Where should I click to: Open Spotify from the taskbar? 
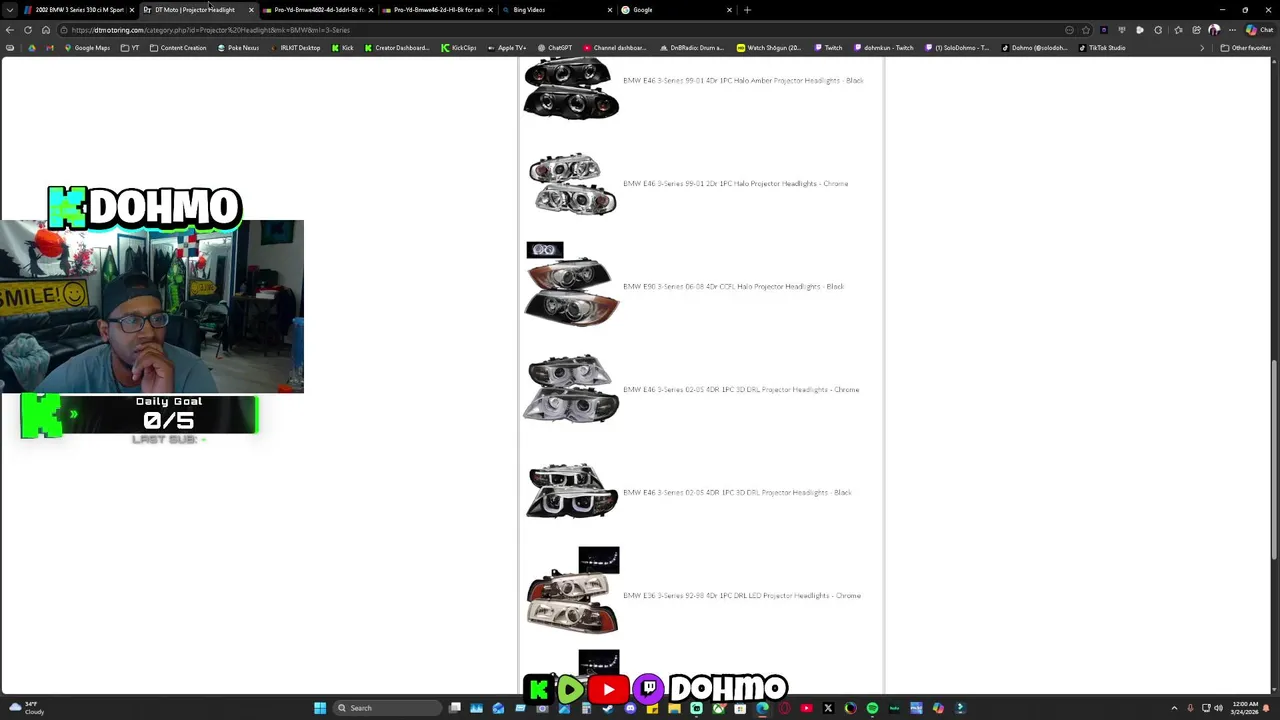click(x=872, y=708)
